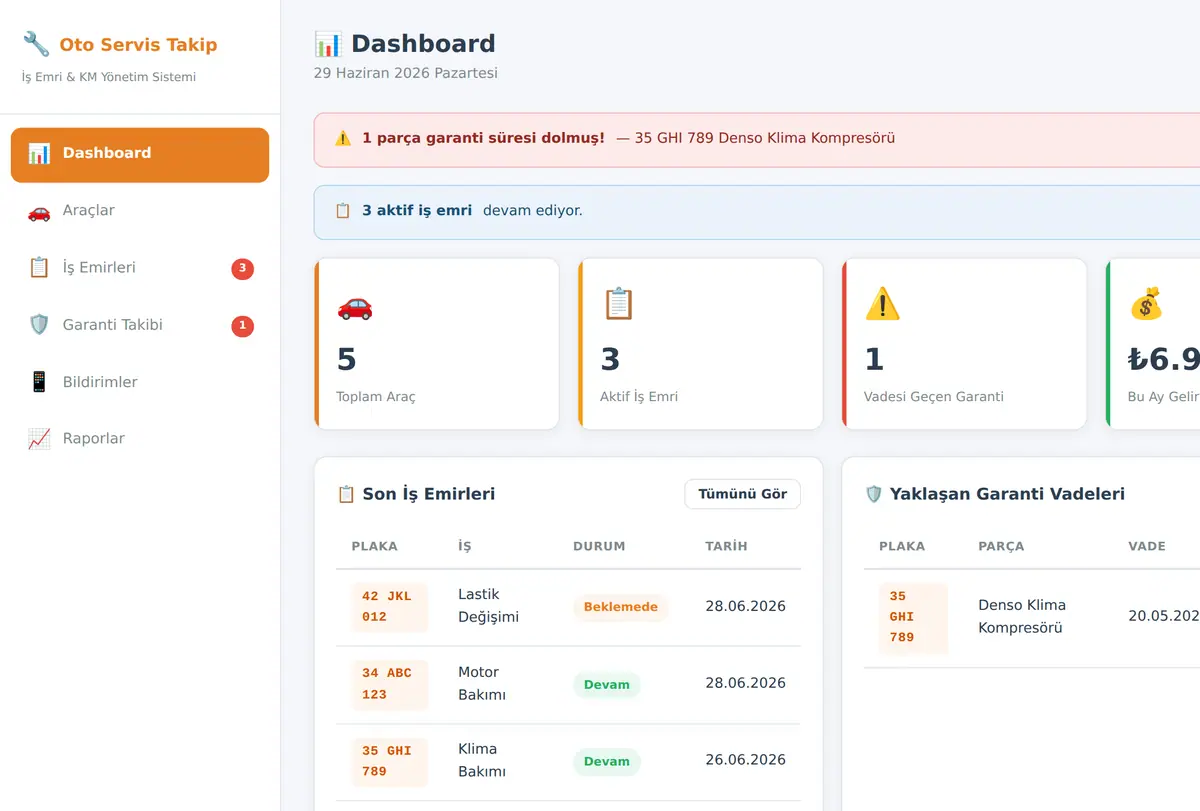
Task: Click the red badge on Garanti Takibi
Action: point(242,325)
